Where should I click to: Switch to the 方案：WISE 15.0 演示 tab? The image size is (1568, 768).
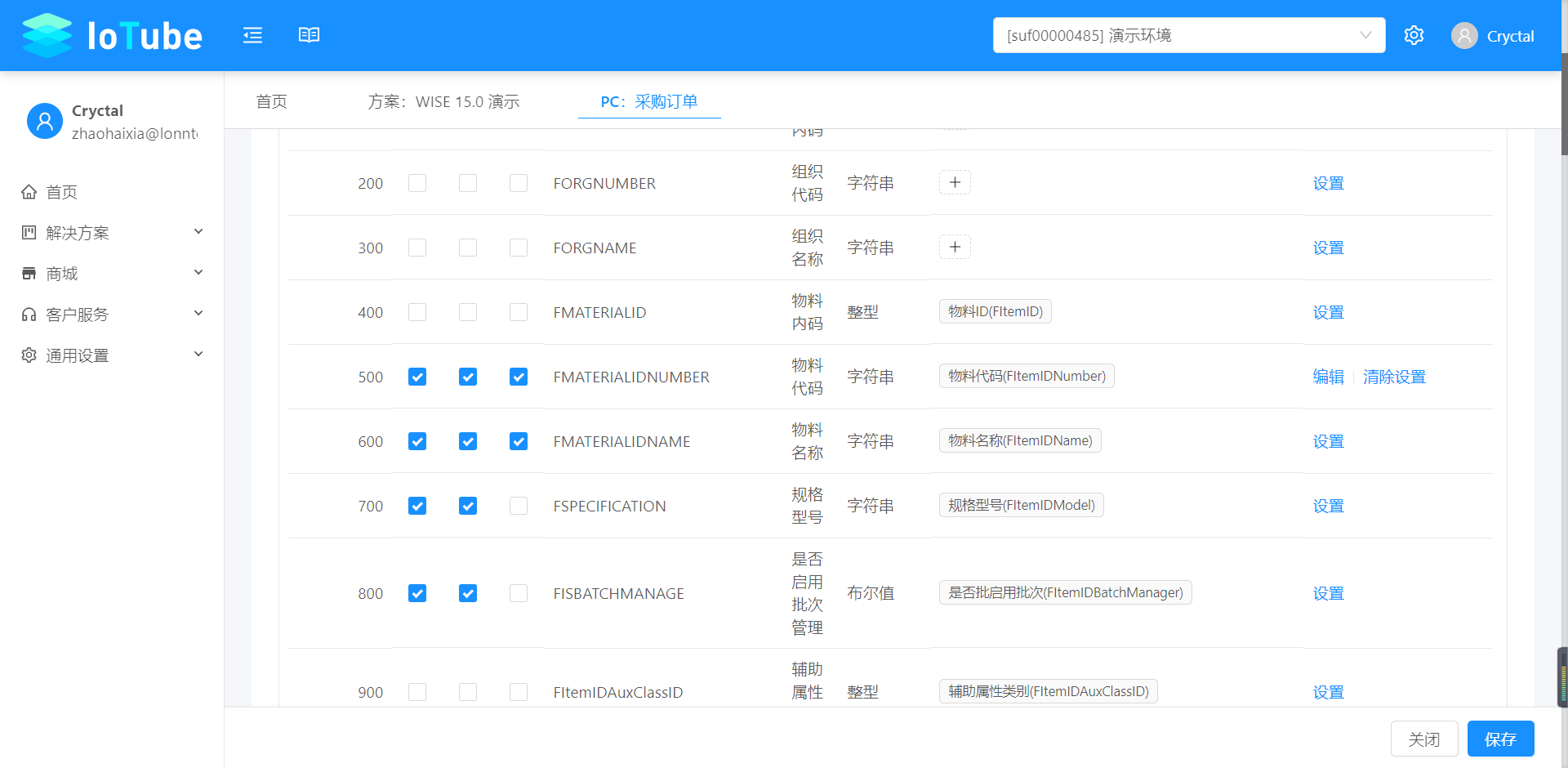(x=443, y=101)
